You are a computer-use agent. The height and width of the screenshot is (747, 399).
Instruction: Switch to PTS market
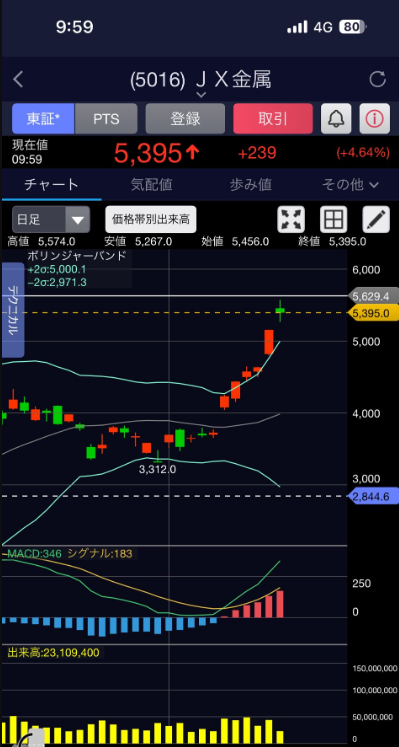(106, 119)
